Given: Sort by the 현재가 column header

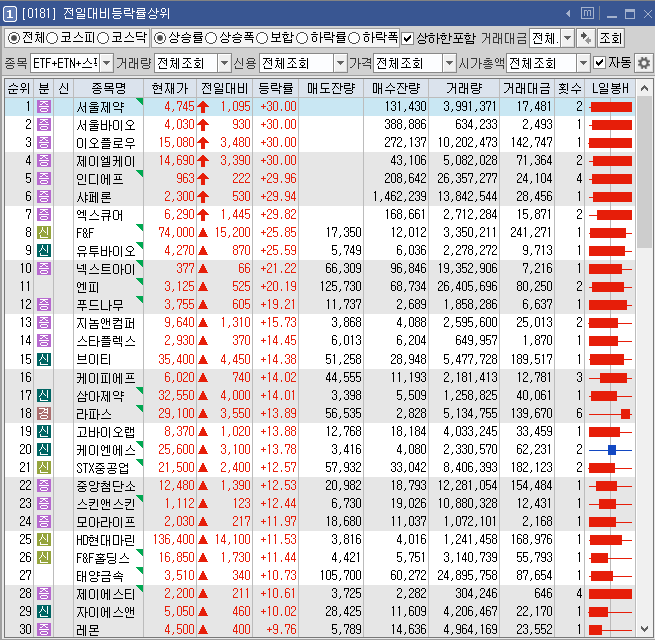Looking at the screenshot, I should point(170,88).
